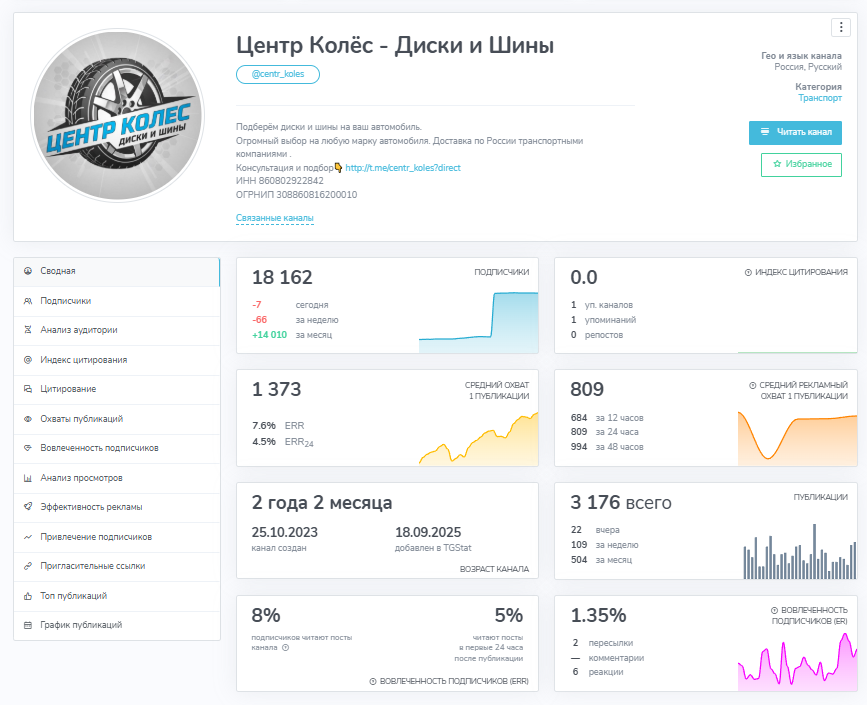Click the average reach orange chart
Viewport: 867px width, 705px height.
click(478, 438)
